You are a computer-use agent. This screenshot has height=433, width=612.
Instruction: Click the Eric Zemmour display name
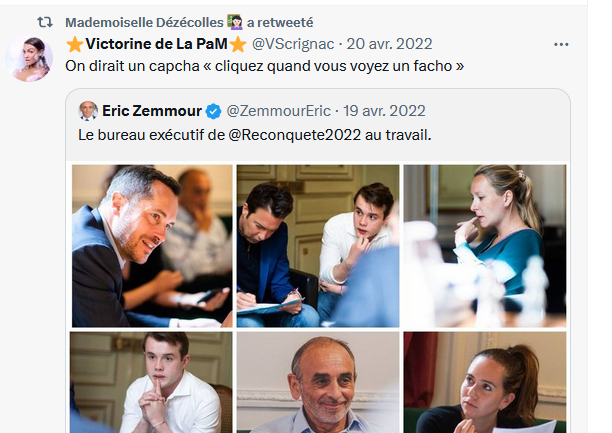pos(152,111)
